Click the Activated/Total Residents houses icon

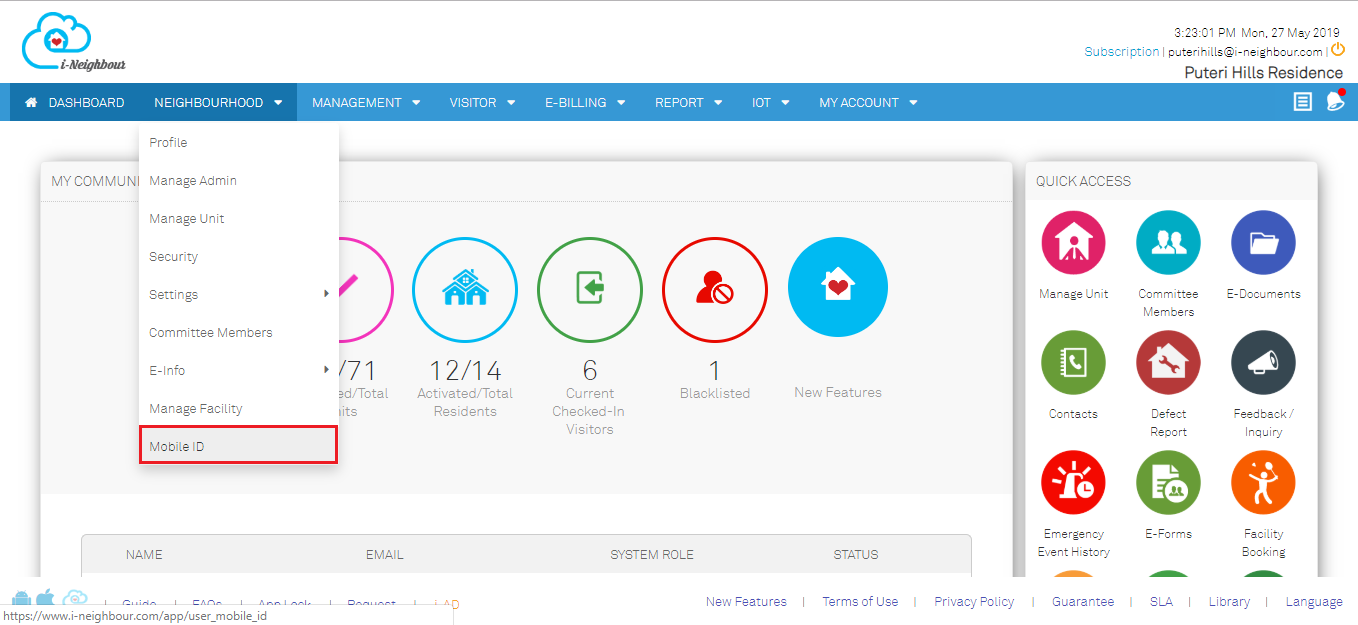[x=465, y=289]
